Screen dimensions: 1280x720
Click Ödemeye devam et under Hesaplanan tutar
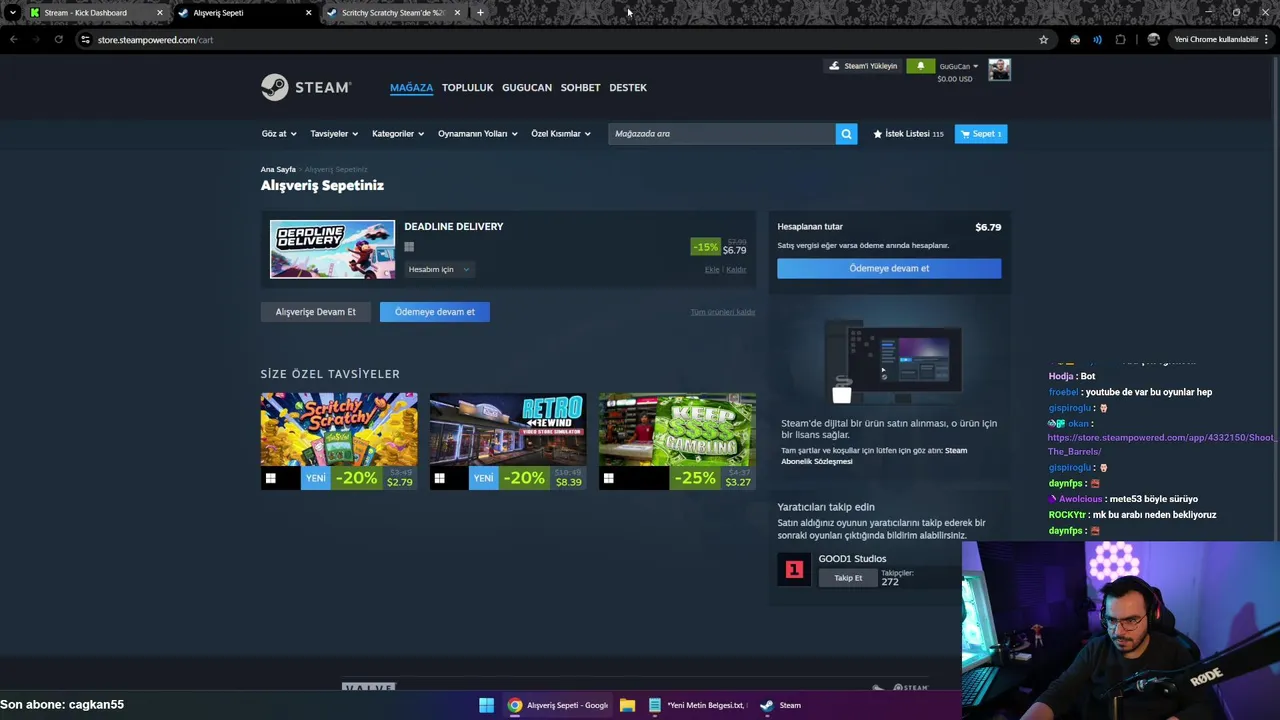(889, 268)
